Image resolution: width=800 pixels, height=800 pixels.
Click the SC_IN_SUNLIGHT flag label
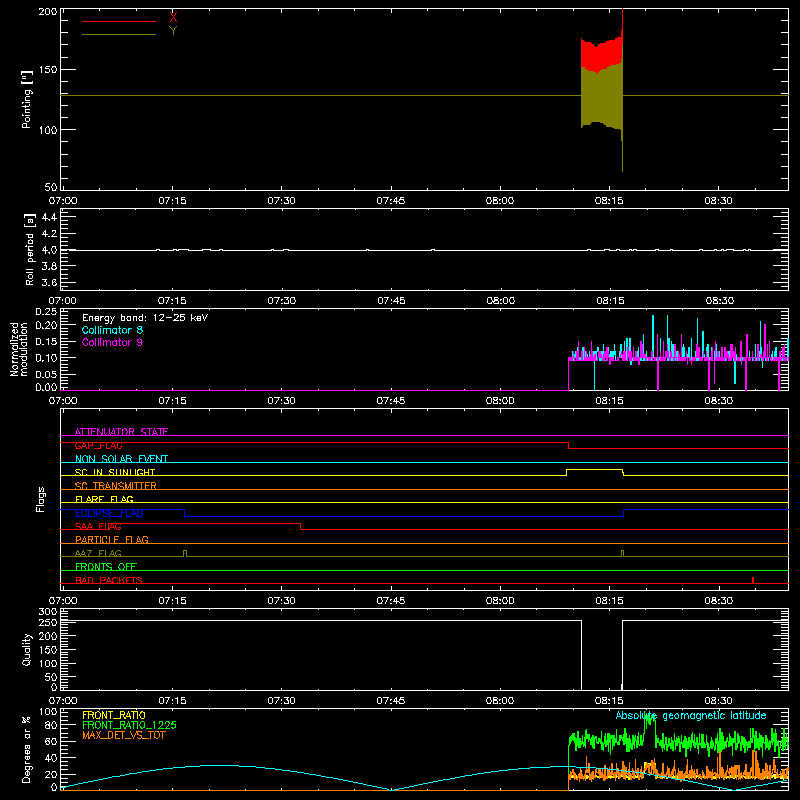(x=115, y=472)
